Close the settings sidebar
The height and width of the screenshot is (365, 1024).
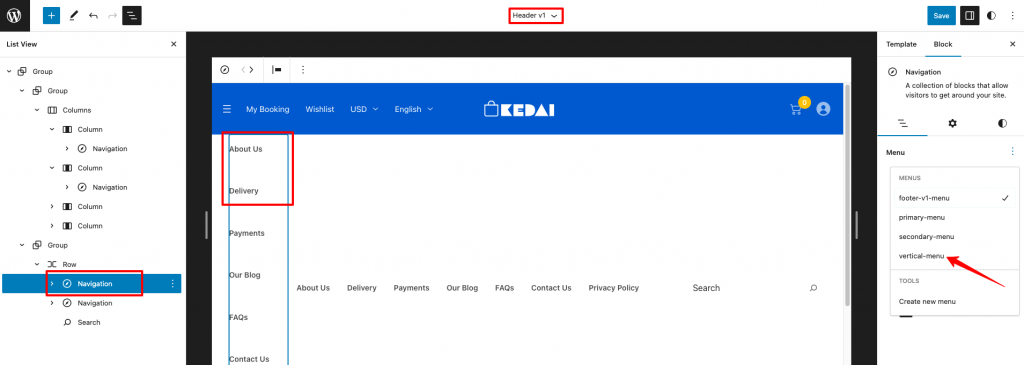tap(1012, 44)
